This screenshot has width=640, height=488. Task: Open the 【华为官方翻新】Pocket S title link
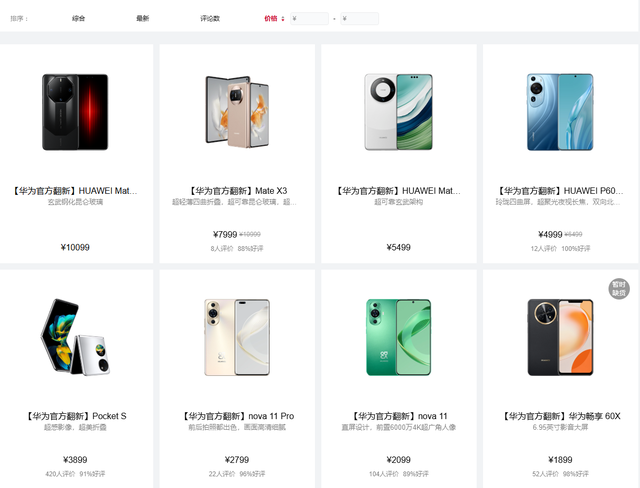coord(76,416)
